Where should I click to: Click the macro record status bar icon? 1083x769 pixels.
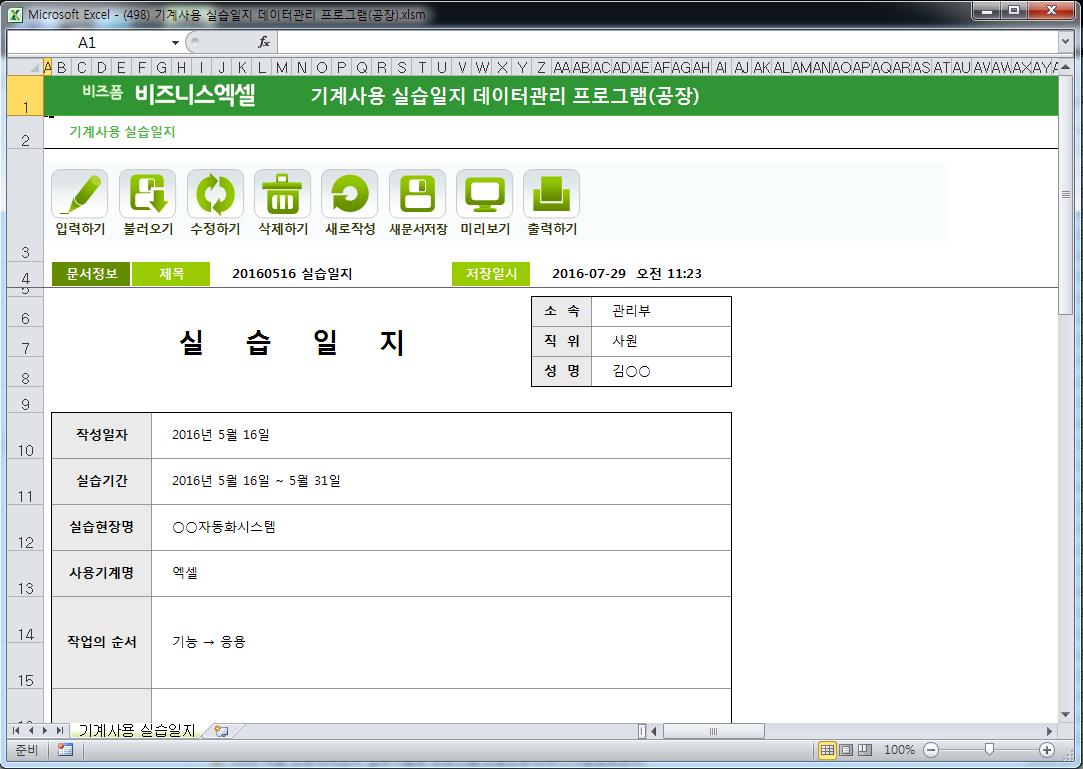point(66,750)
